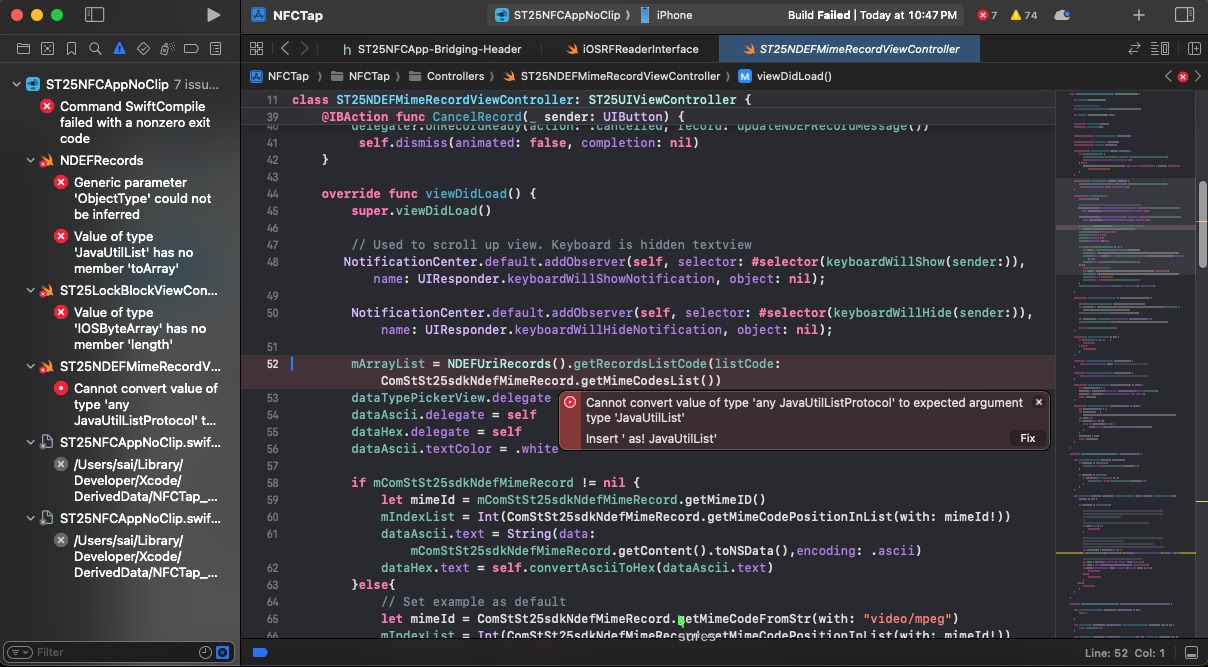
Task: Select the Issue navigator warning icon
Action: pos(119,49)
